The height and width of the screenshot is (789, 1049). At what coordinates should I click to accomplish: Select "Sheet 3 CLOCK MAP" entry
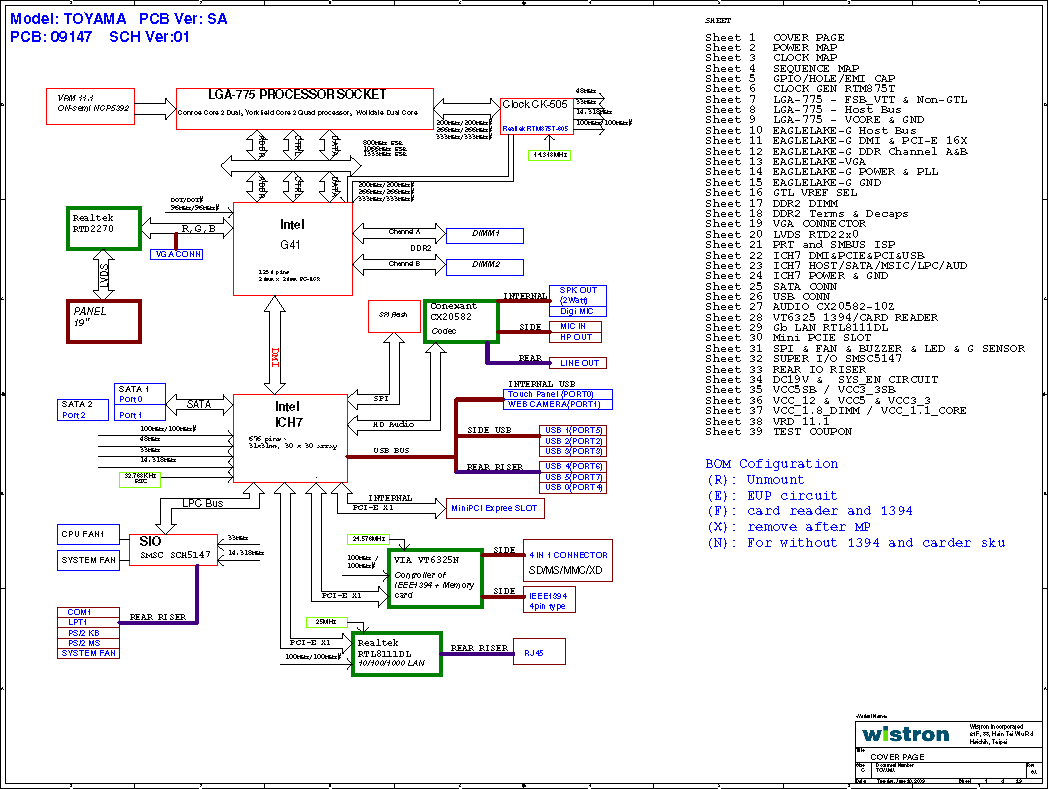[x=771, y=58]
